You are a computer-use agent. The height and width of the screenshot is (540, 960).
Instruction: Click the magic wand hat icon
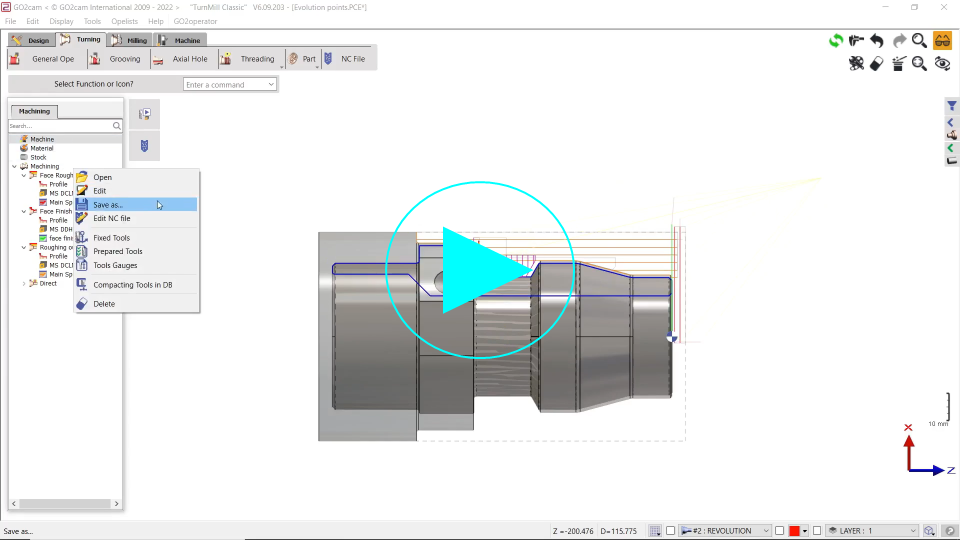point(899,63)
